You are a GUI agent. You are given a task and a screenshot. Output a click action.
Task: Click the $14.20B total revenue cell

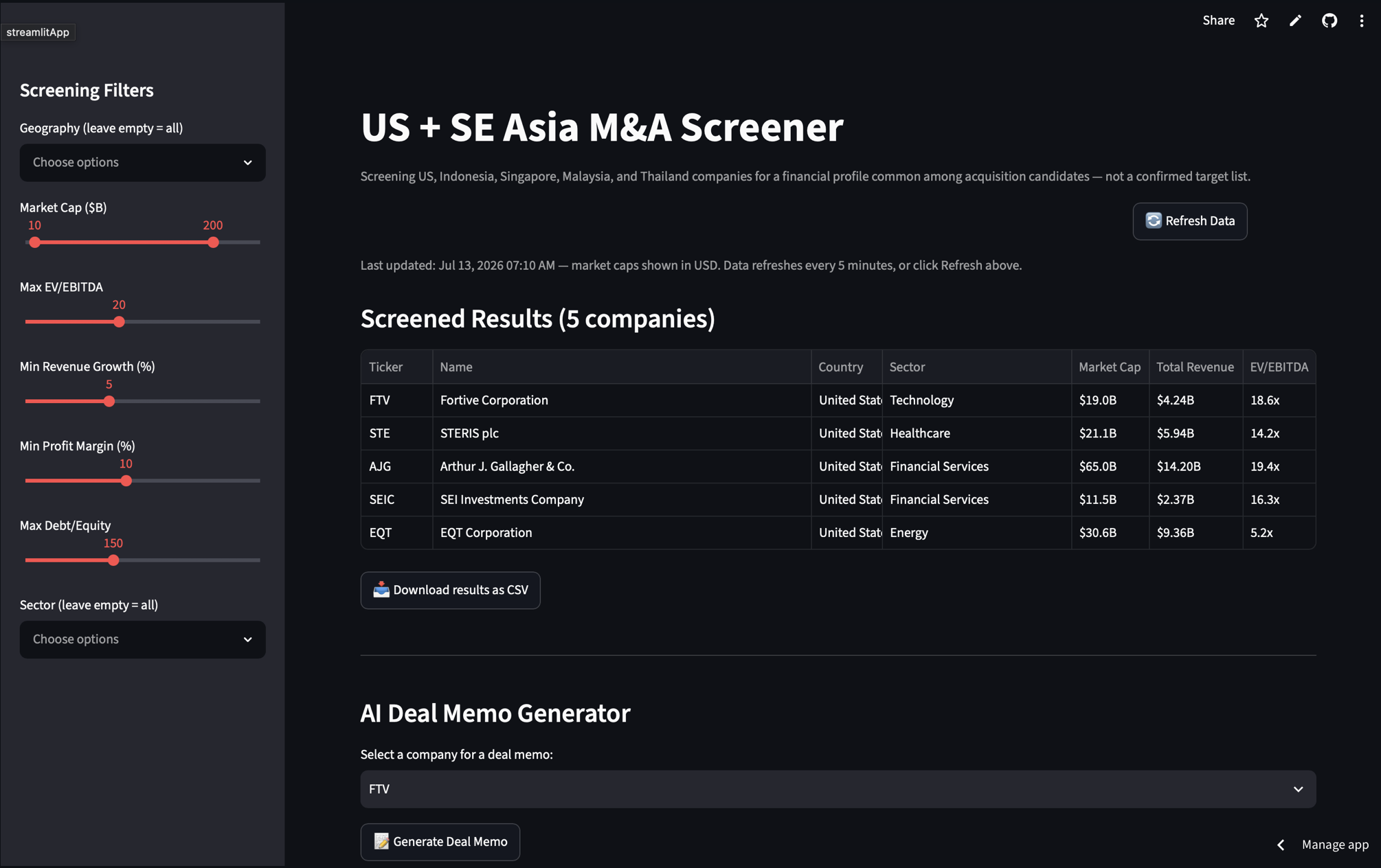1195,466
